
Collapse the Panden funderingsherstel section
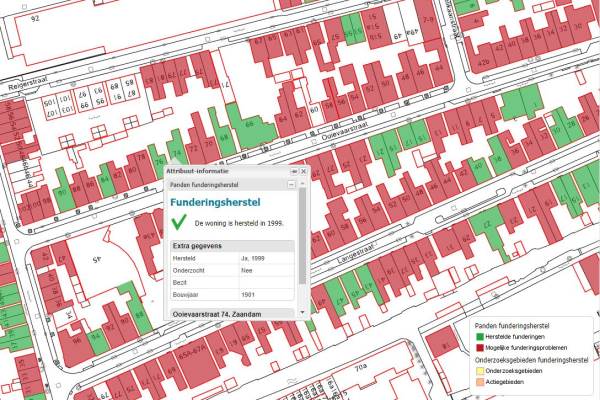292,185
